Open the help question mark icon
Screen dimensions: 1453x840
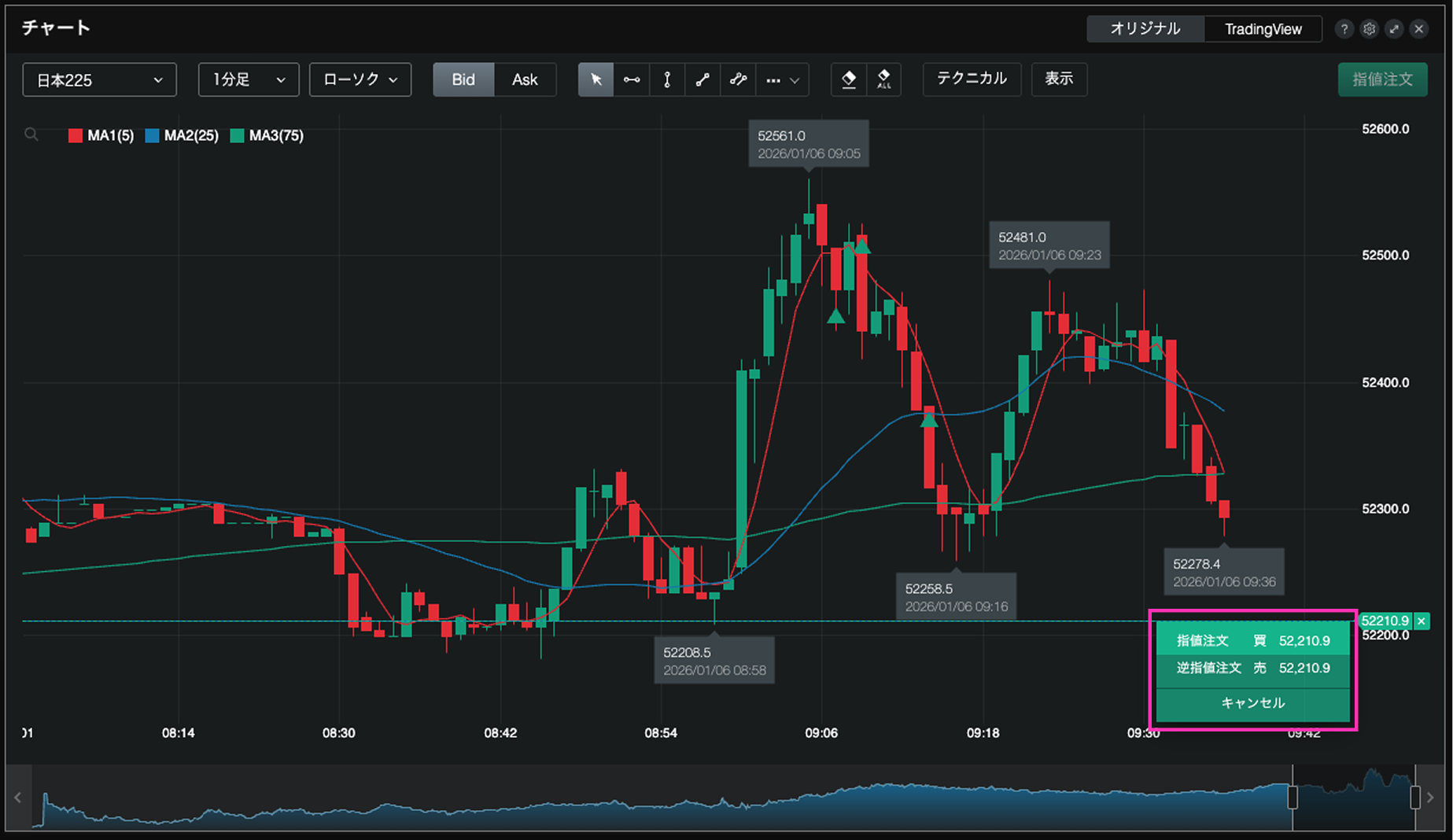point(1344,29)
